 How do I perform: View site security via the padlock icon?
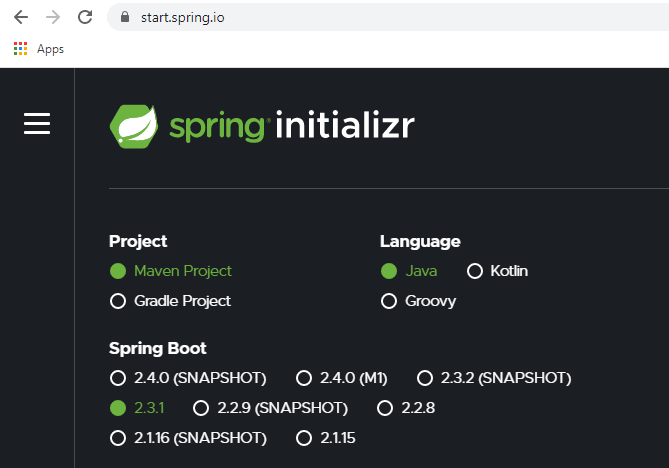pyautogui.click(x=125, y=17)
